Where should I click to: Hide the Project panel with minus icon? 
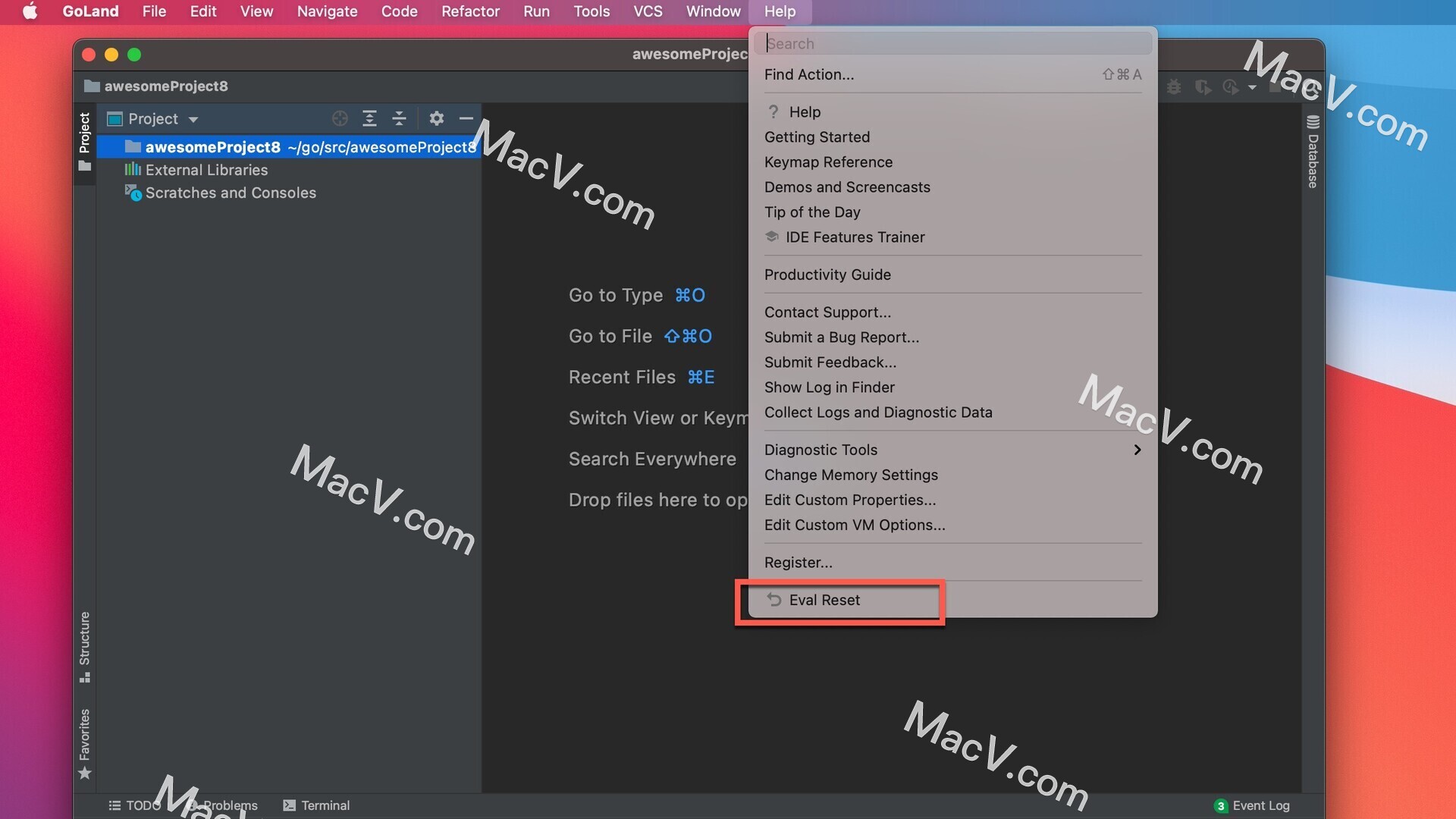(466, 118)
